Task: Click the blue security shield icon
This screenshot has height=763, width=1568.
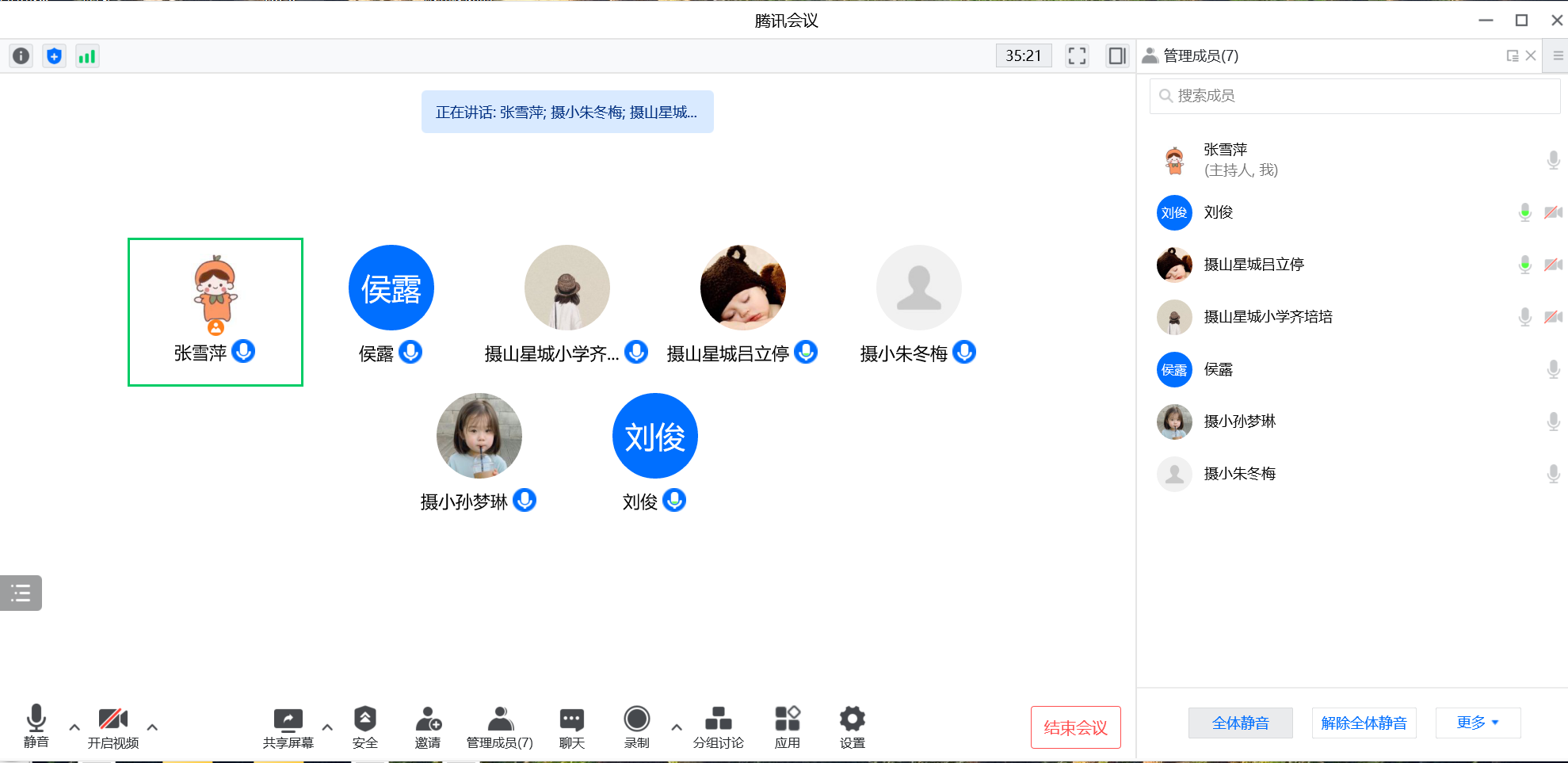Action: click(x=54, y=56)
